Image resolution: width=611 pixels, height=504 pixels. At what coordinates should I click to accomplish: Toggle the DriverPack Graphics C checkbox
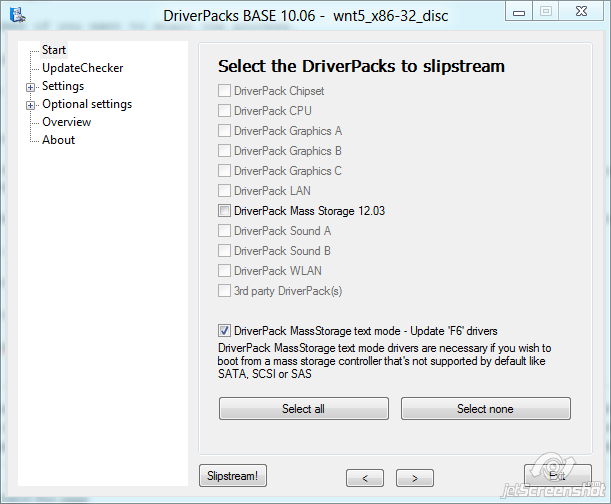(224, 171)
